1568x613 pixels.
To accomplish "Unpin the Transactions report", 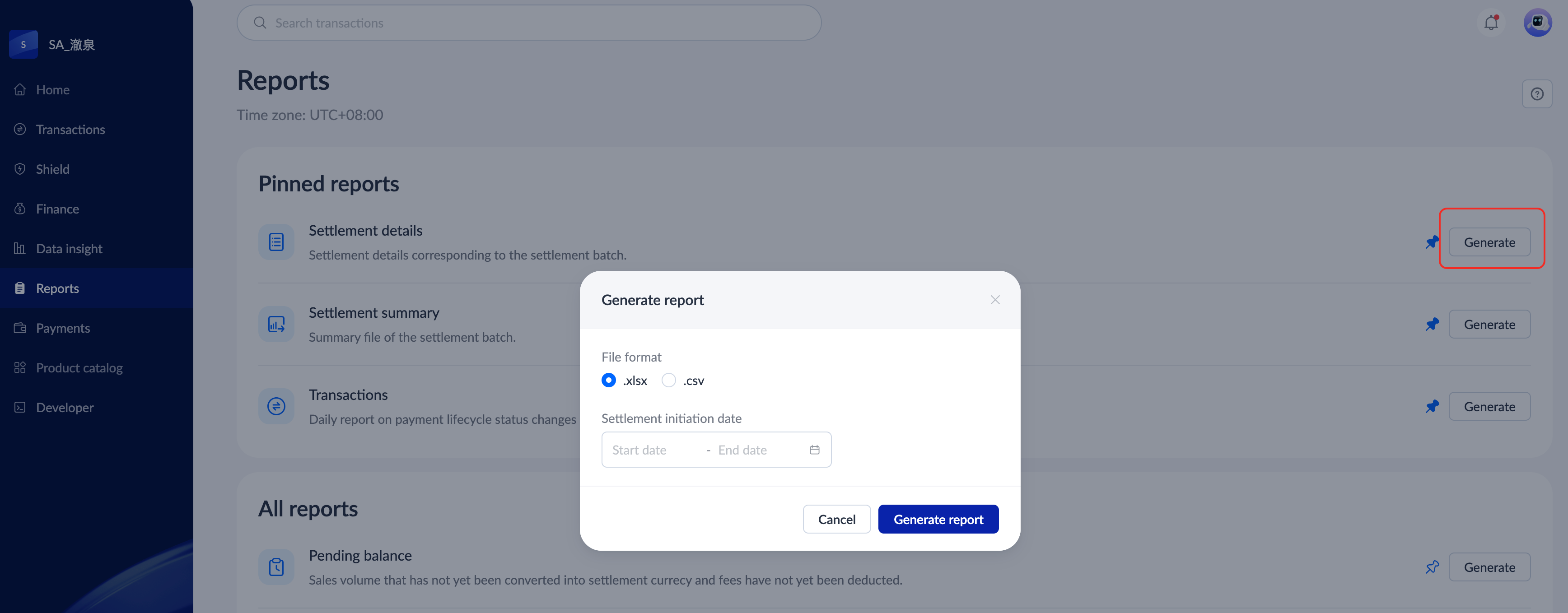I will pyautogui.click(x=1432, y=406).
